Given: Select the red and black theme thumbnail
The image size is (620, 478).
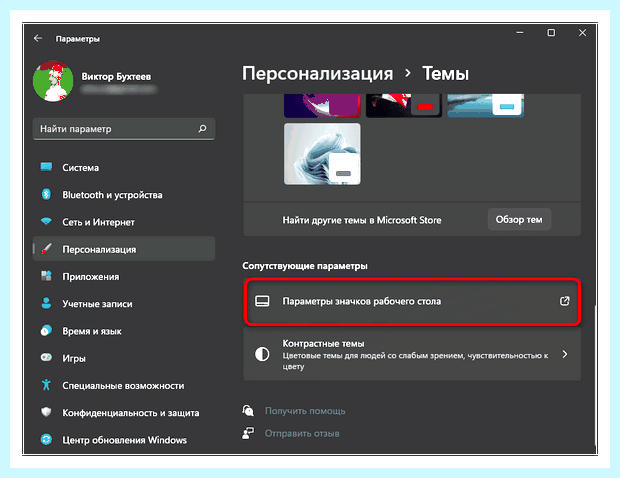Looking at the screenshot, I should pyautogui.click(x=404, y=106).
